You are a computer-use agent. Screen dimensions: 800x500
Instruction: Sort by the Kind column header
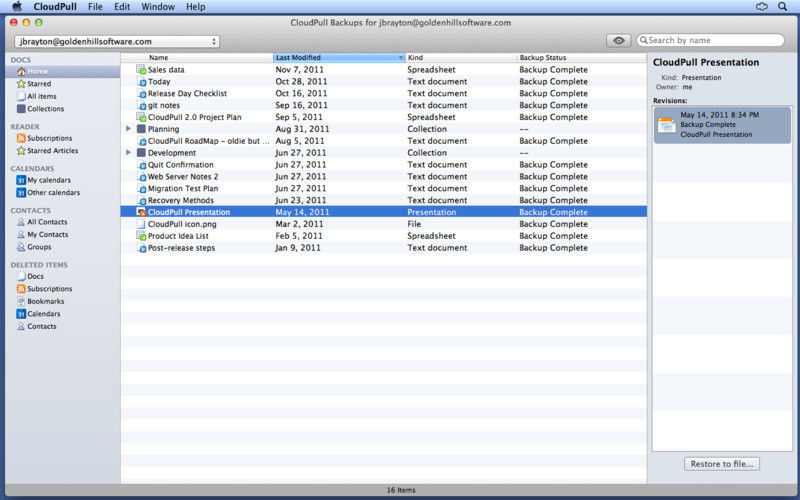pos(461,58)
